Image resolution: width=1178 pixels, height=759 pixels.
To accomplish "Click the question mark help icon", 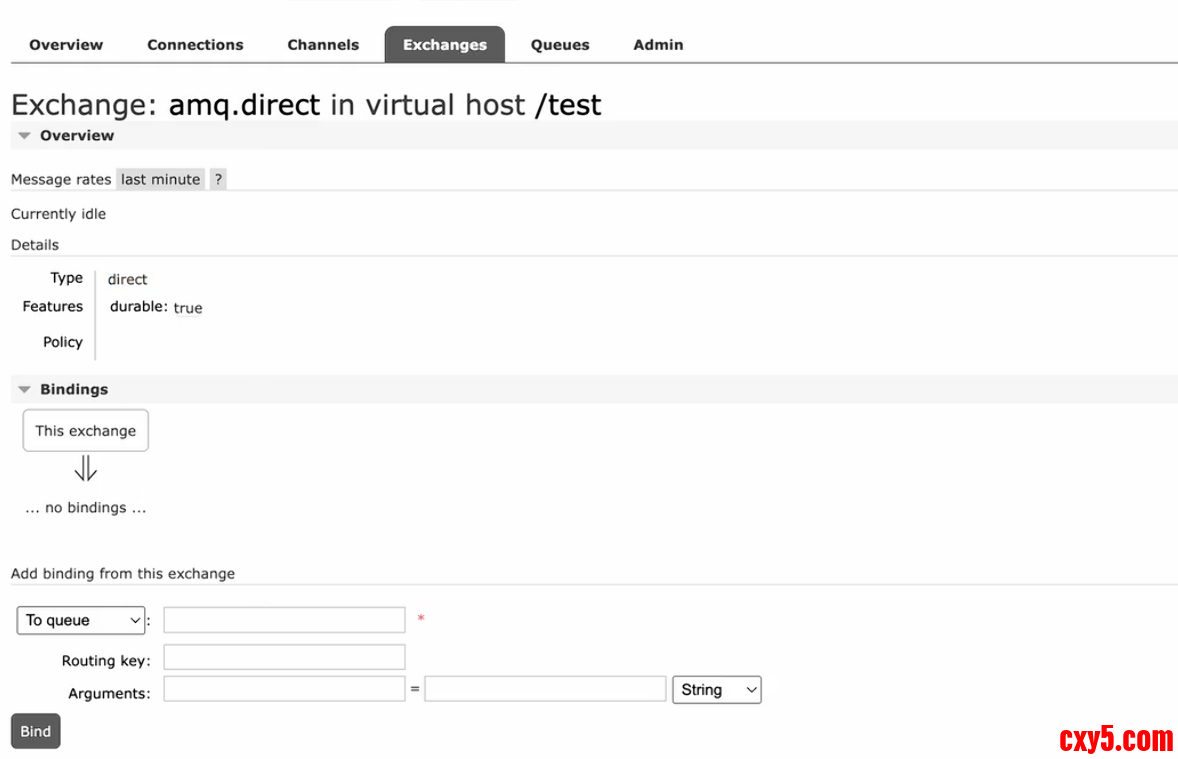I will click(x=218, y=180).
